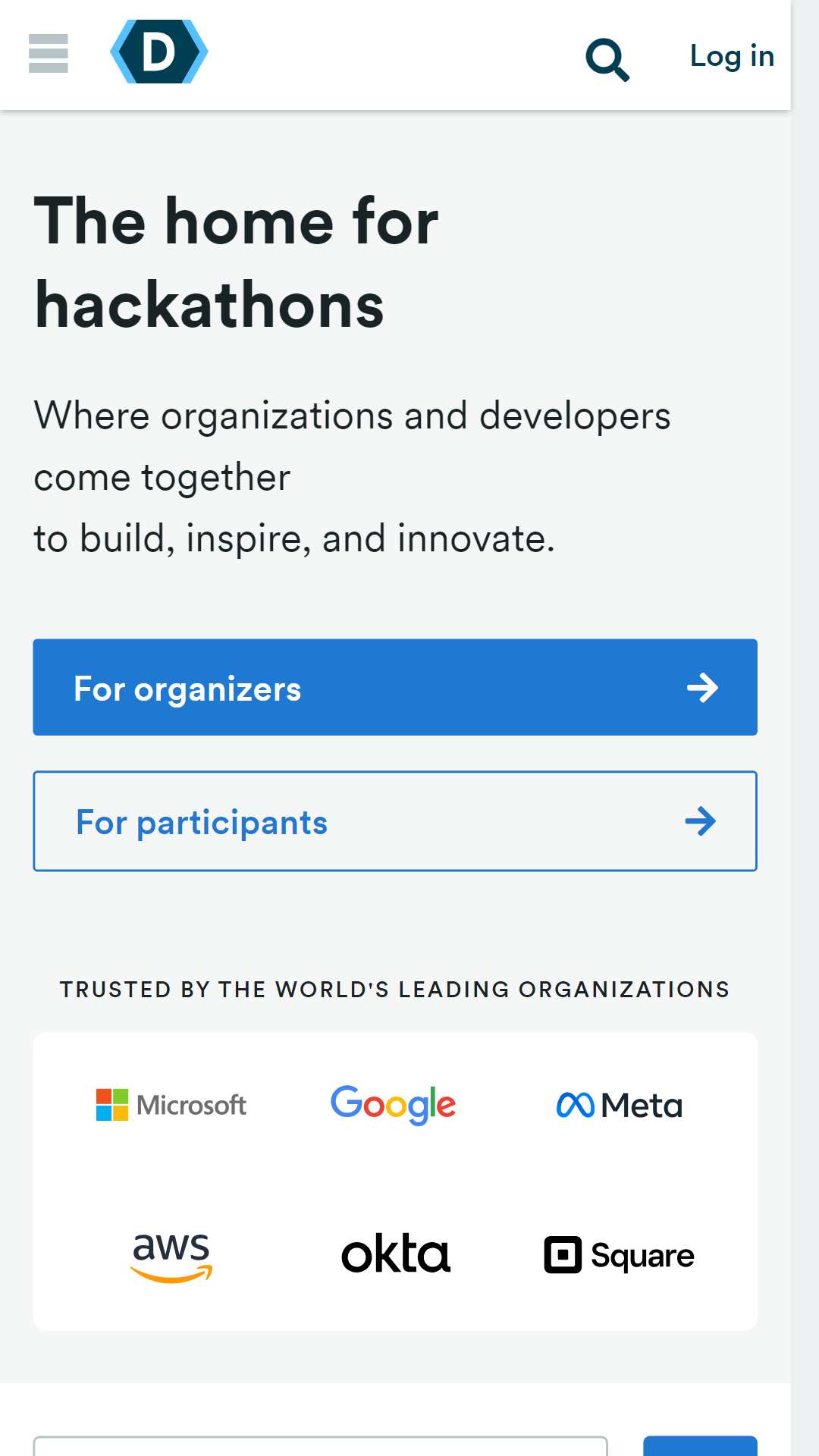Image resolution: width=819 pixels, height=1456 pixels.
Task: Click the Log in link
Action: click(732, 56)
